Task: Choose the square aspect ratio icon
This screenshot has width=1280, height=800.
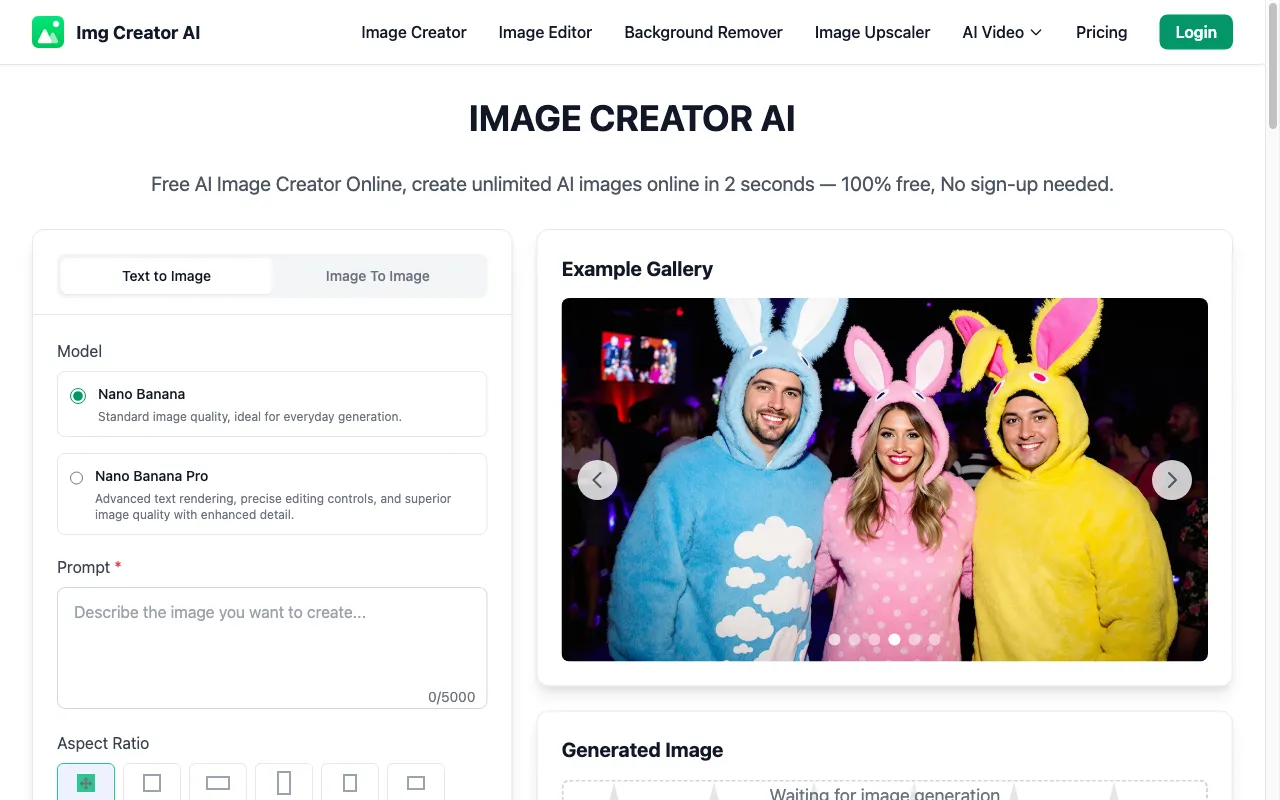Action: [x=152, y=783]
